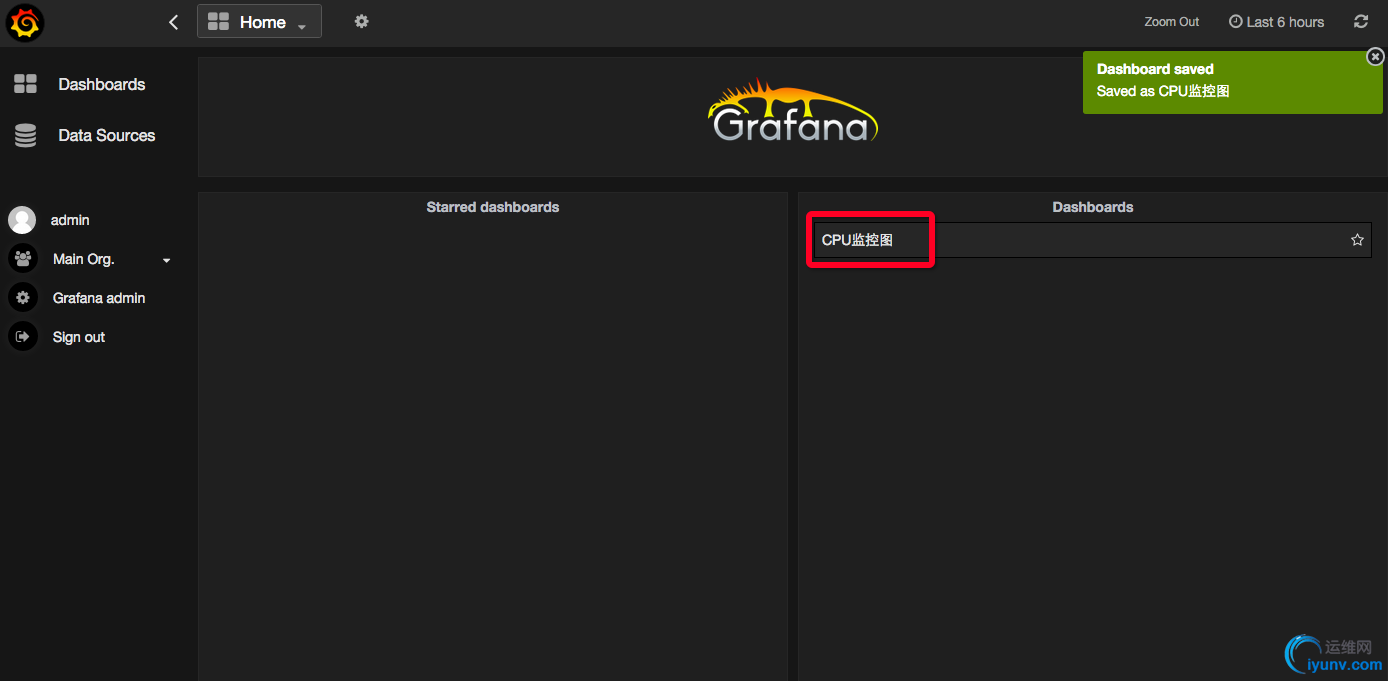Open dashboard settings gear icon
The width and height of the screenshot is (1388, 681).
tap(361, 21)
